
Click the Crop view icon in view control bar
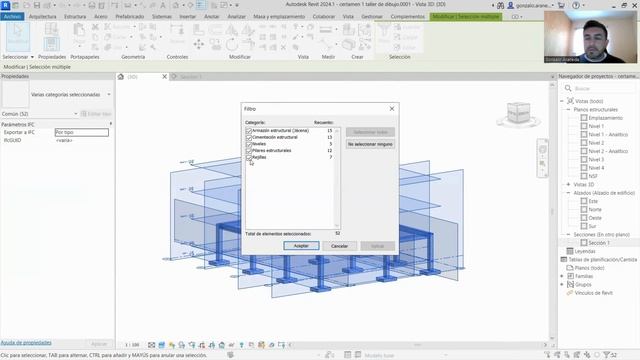point(202,345)
